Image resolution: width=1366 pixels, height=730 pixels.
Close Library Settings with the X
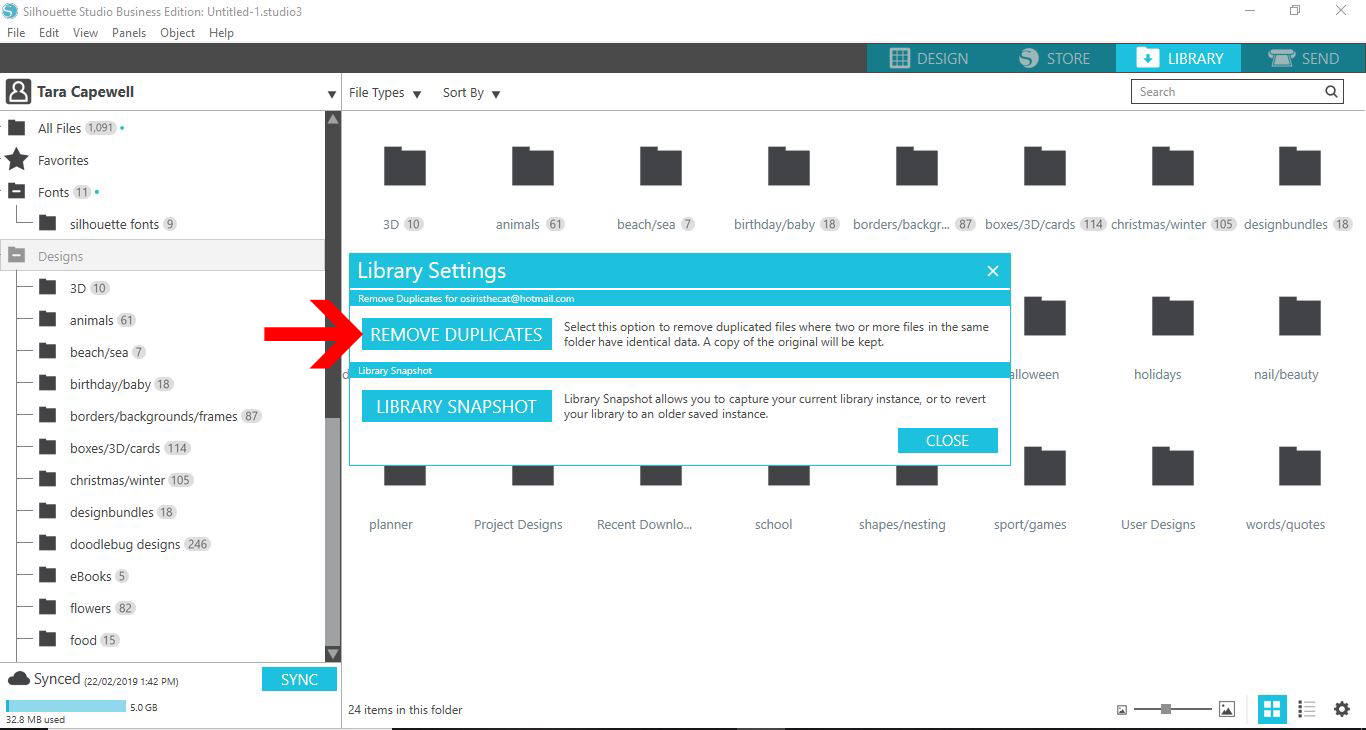pos(993,271)
